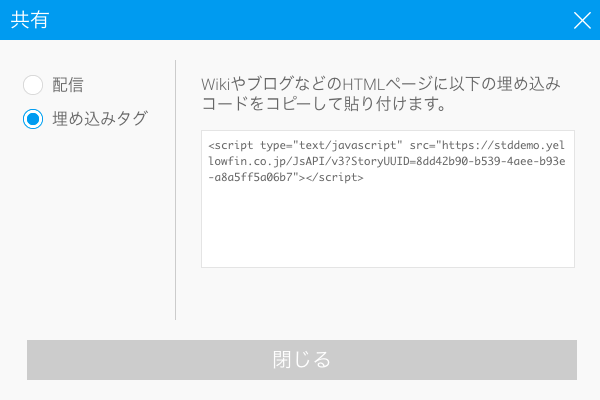Click the blue title bar of the dialog

click(x=300, y=20)
